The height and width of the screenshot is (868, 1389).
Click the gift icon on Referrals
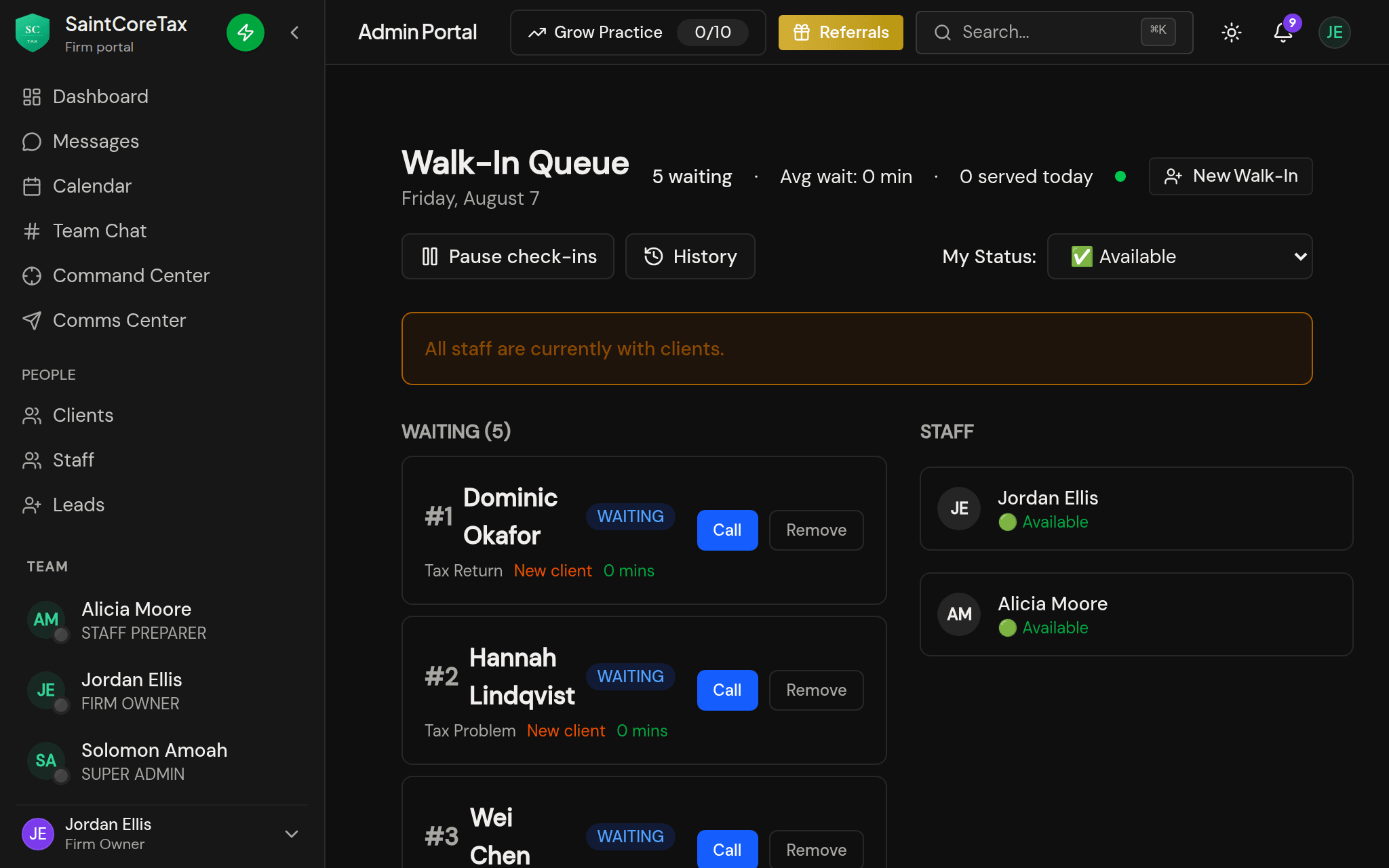tap(802, 33)
